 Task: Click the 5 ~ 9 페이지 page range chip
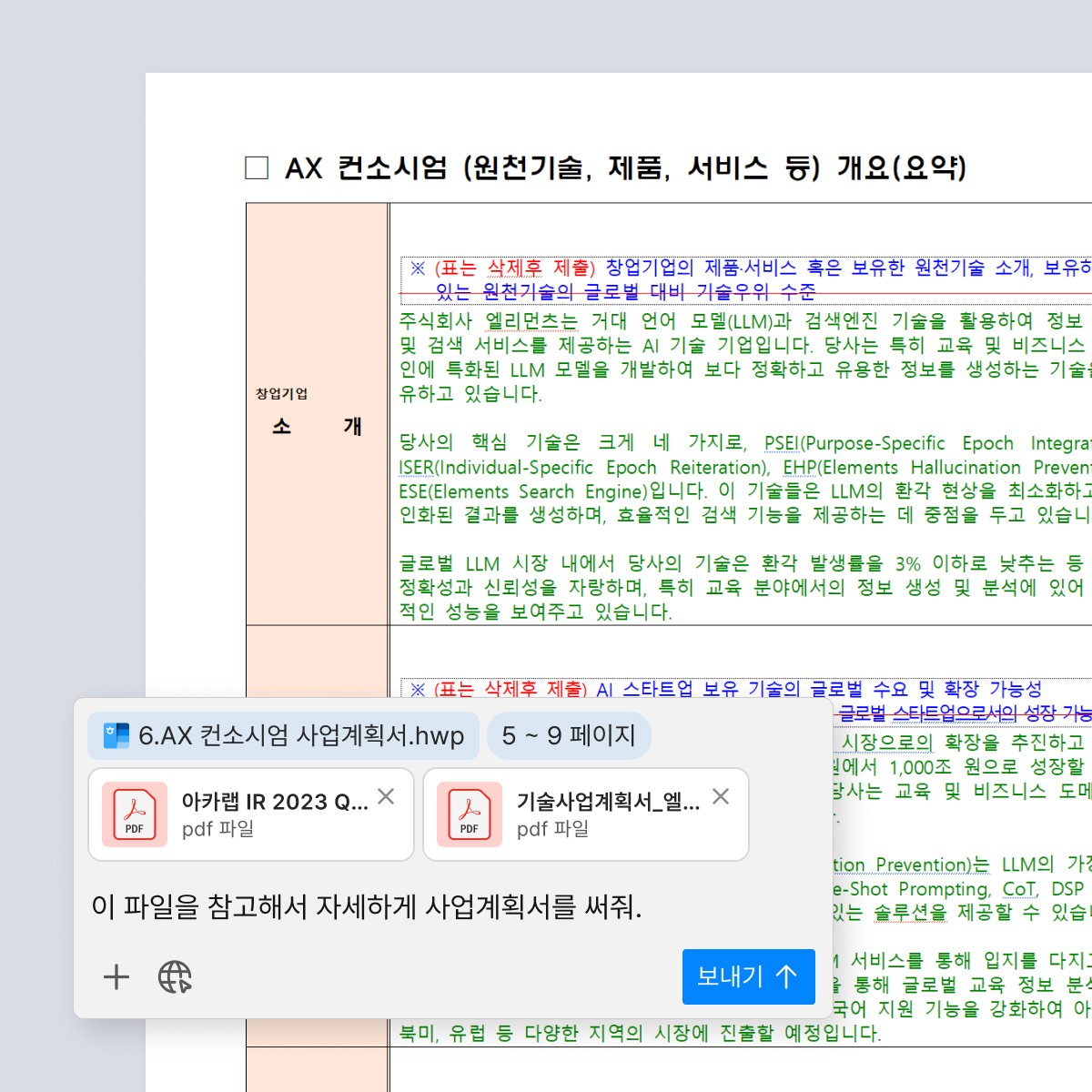coord(569,735)
